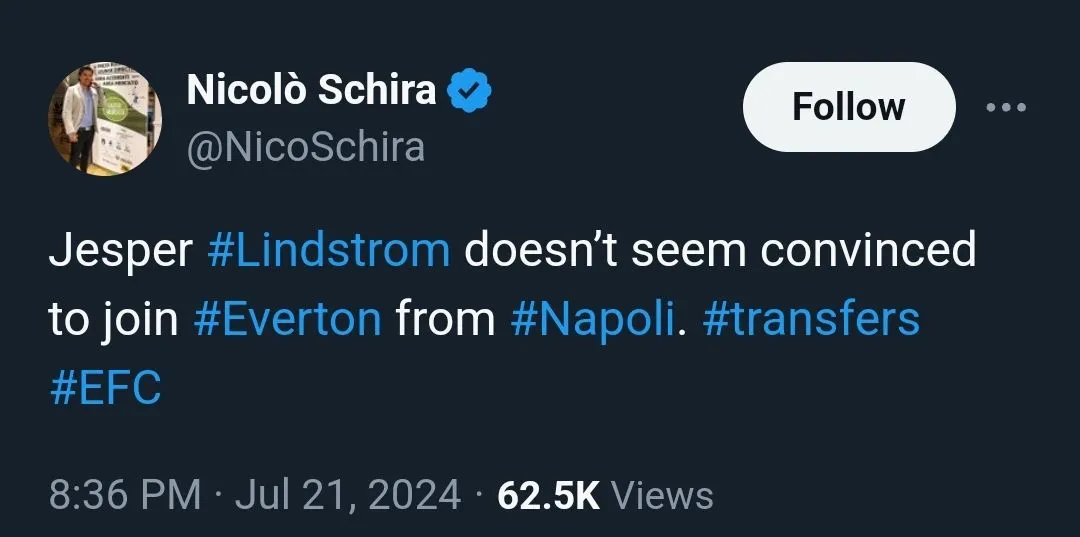Open Nicolò Schira's profile picture
This screenshot has width=1080, height=537.
105,118
